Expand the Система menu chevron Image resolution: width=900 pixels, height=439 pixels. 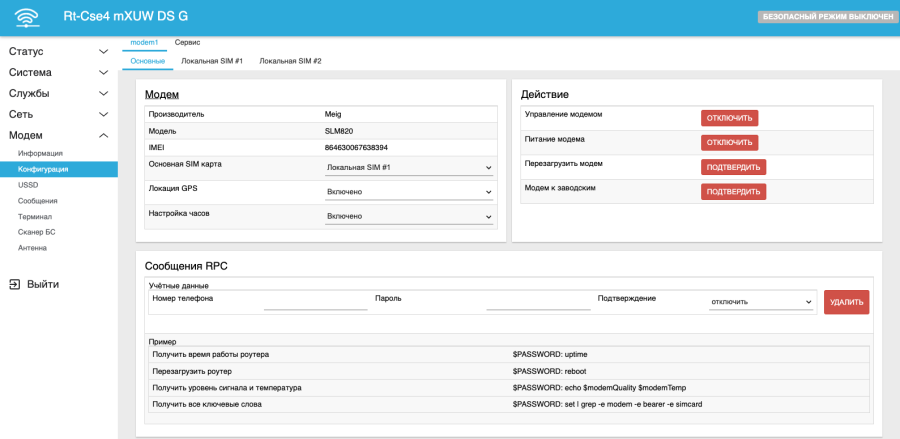(103, 72)
